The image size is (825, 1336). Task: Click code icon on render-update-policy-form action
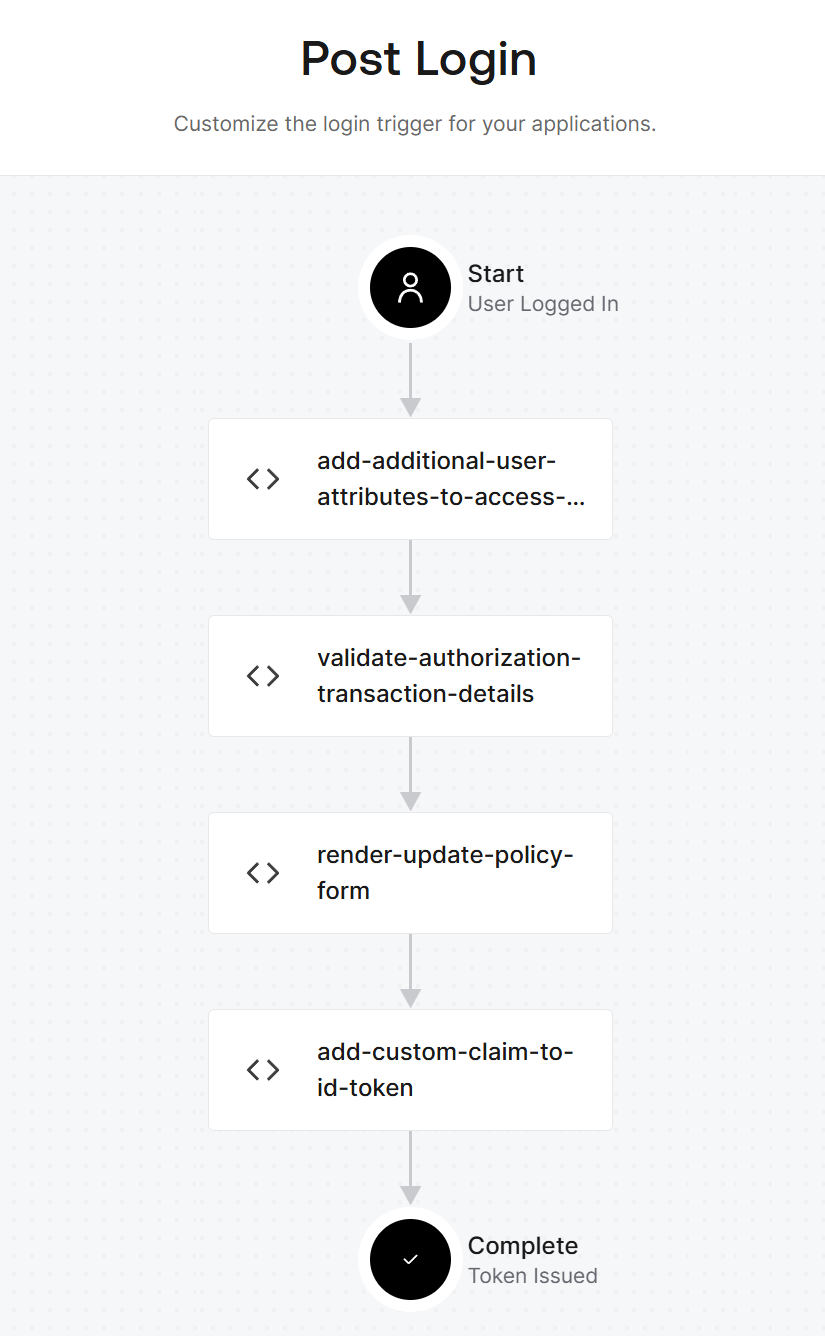(263, 873)
